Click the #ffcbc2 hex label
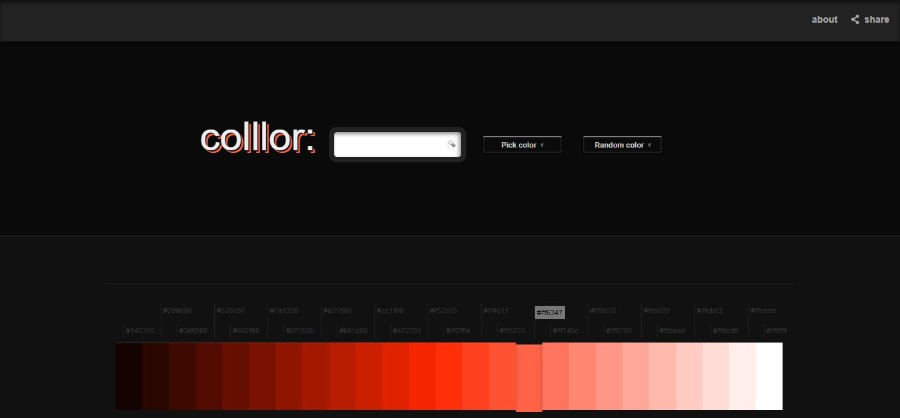Image resolution: width=900 pixels, height=418 pixels. point(709,311)
